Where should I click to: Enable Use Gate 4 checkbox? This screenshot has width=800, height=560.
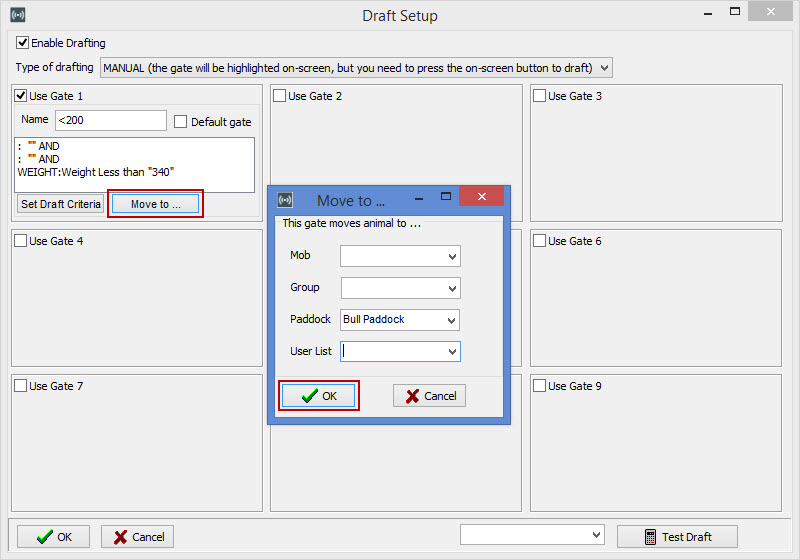pos(20,241)
